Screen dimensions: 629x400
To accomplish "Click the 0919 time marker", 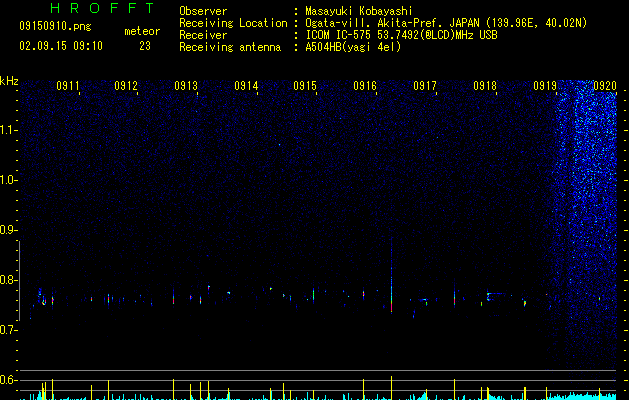I will 545,85.
